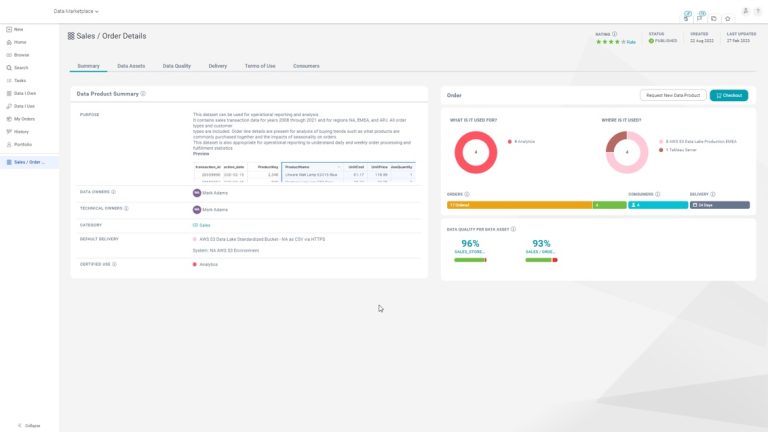Click the Tableau Server legend entry
The width and height of the screenshot is (768, 432).
pyautogui.click(x=678, y=150)
